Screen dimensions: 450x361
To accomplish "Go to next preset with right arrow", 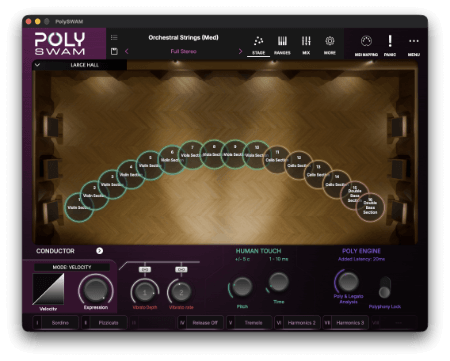I will [240, 51].
